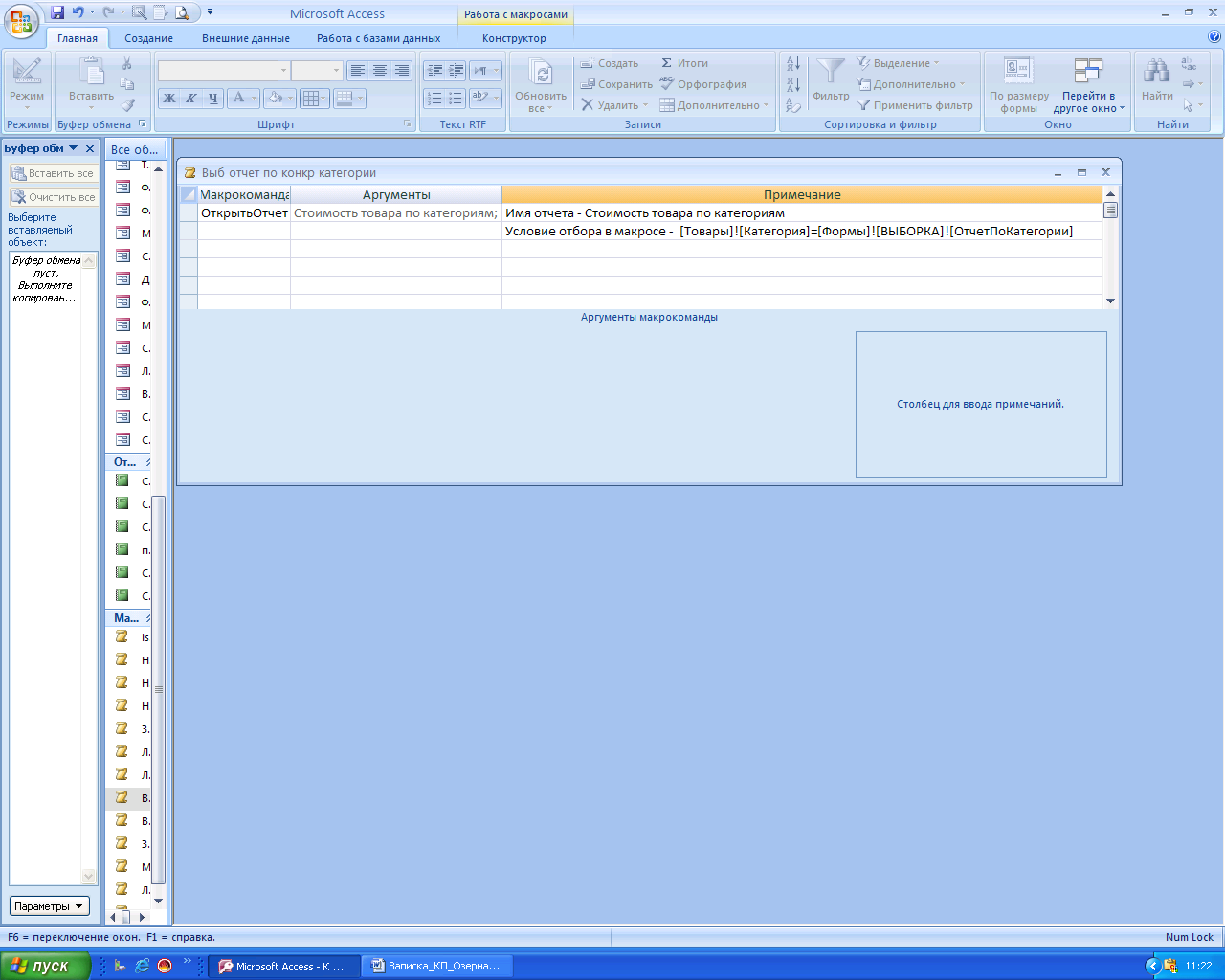Customize the quick access toolbar dropdown
1225x980 pixels.
(x=211, y=12)
